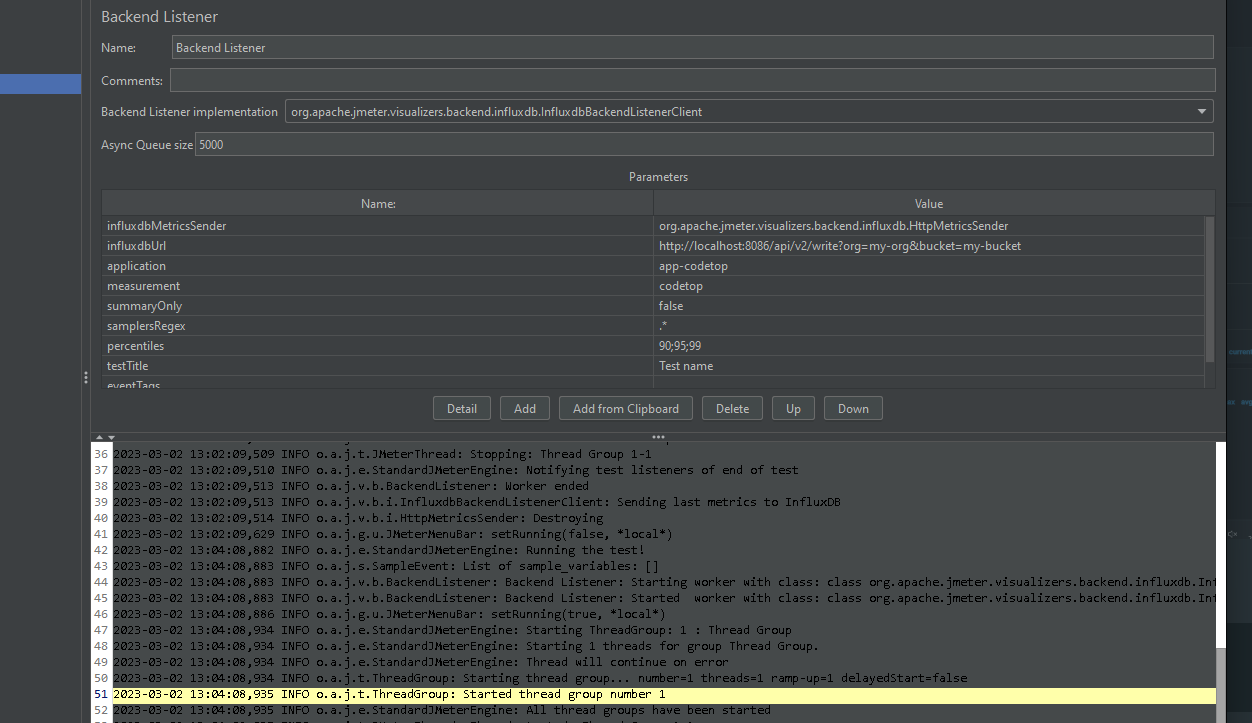
Task: Click the Detail button
Action: [462, 408]
